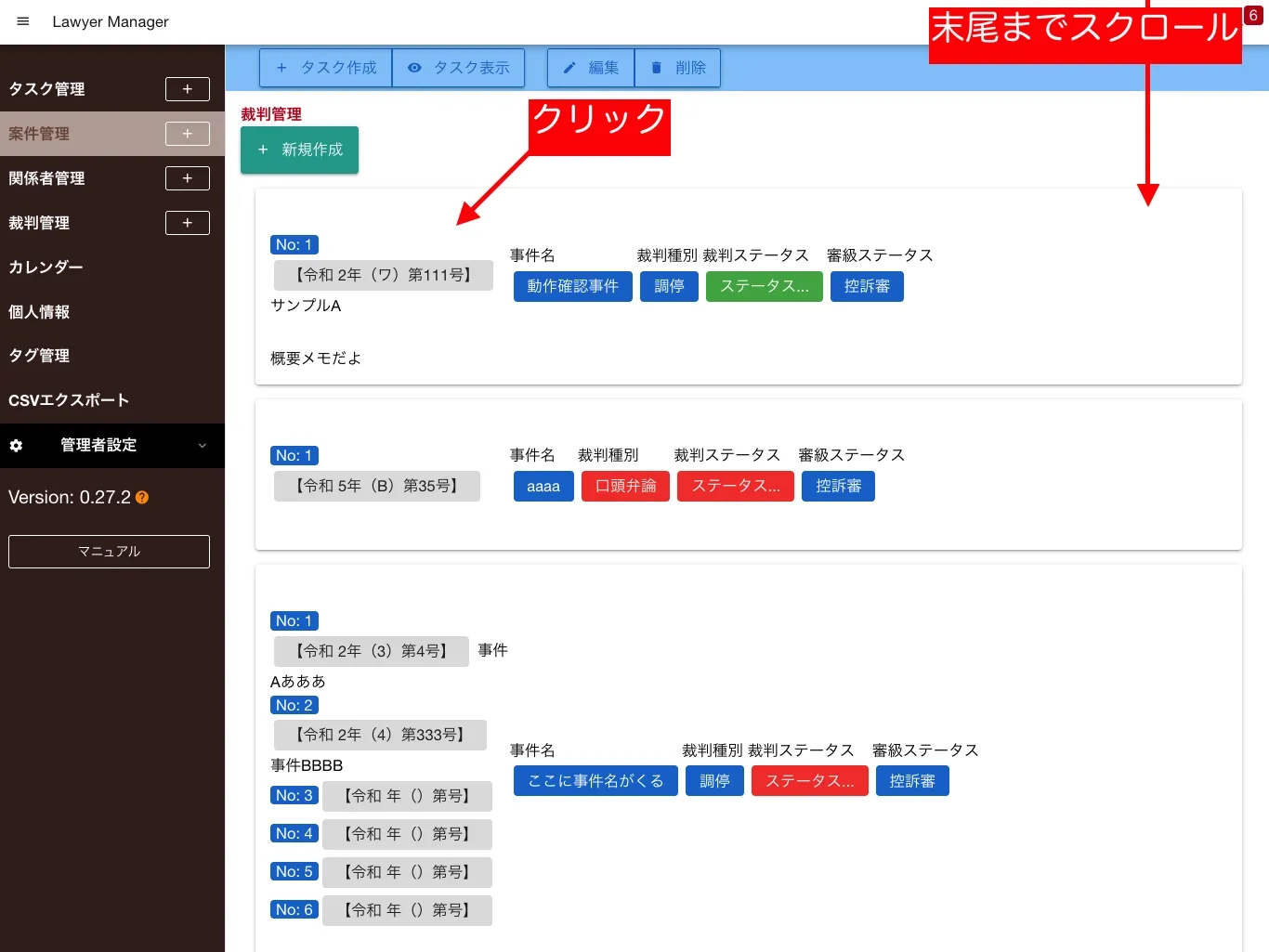
Task: Navigate to 裁判管理 in the sidebar
Action: pyautogui.click(x=39, y=223)
